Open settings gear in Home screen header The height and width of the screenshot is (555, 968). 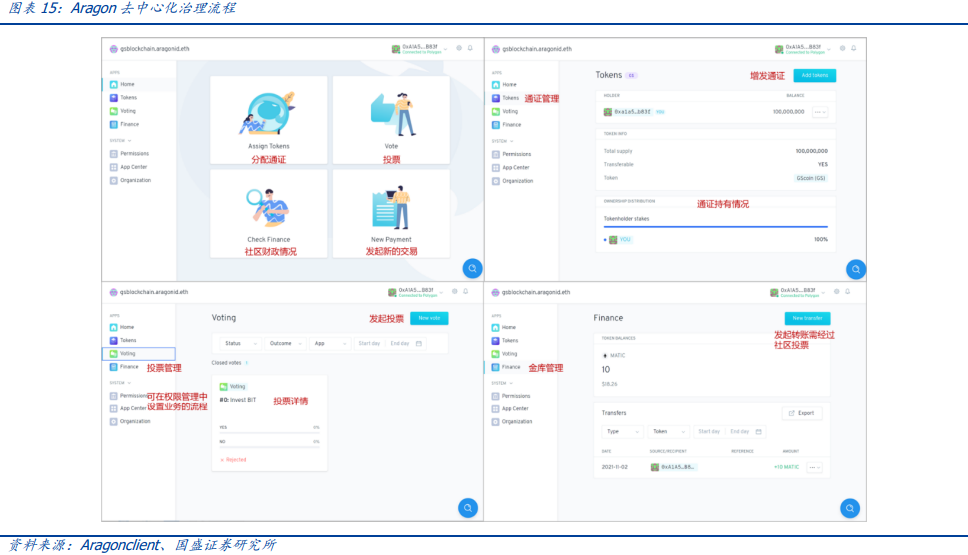(x=459, y=48)
